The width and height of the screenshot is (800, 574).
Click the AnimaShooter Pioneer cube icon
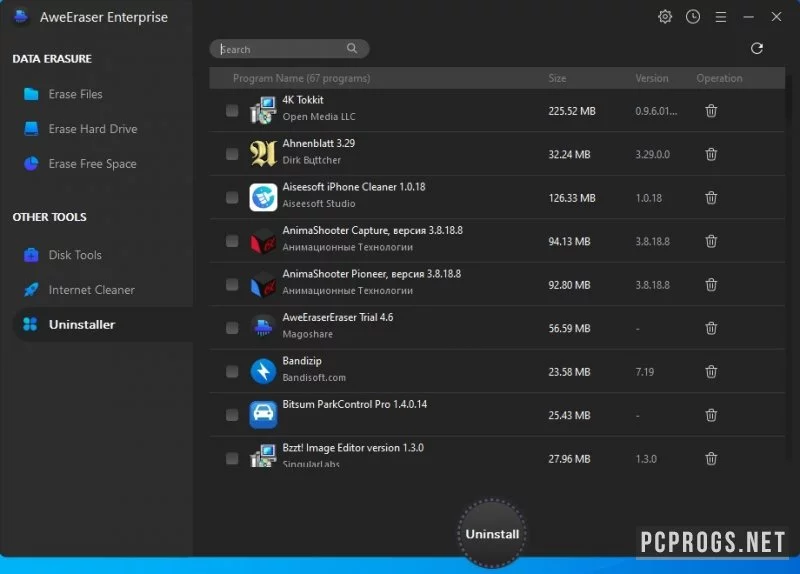(x=263, y=284)
